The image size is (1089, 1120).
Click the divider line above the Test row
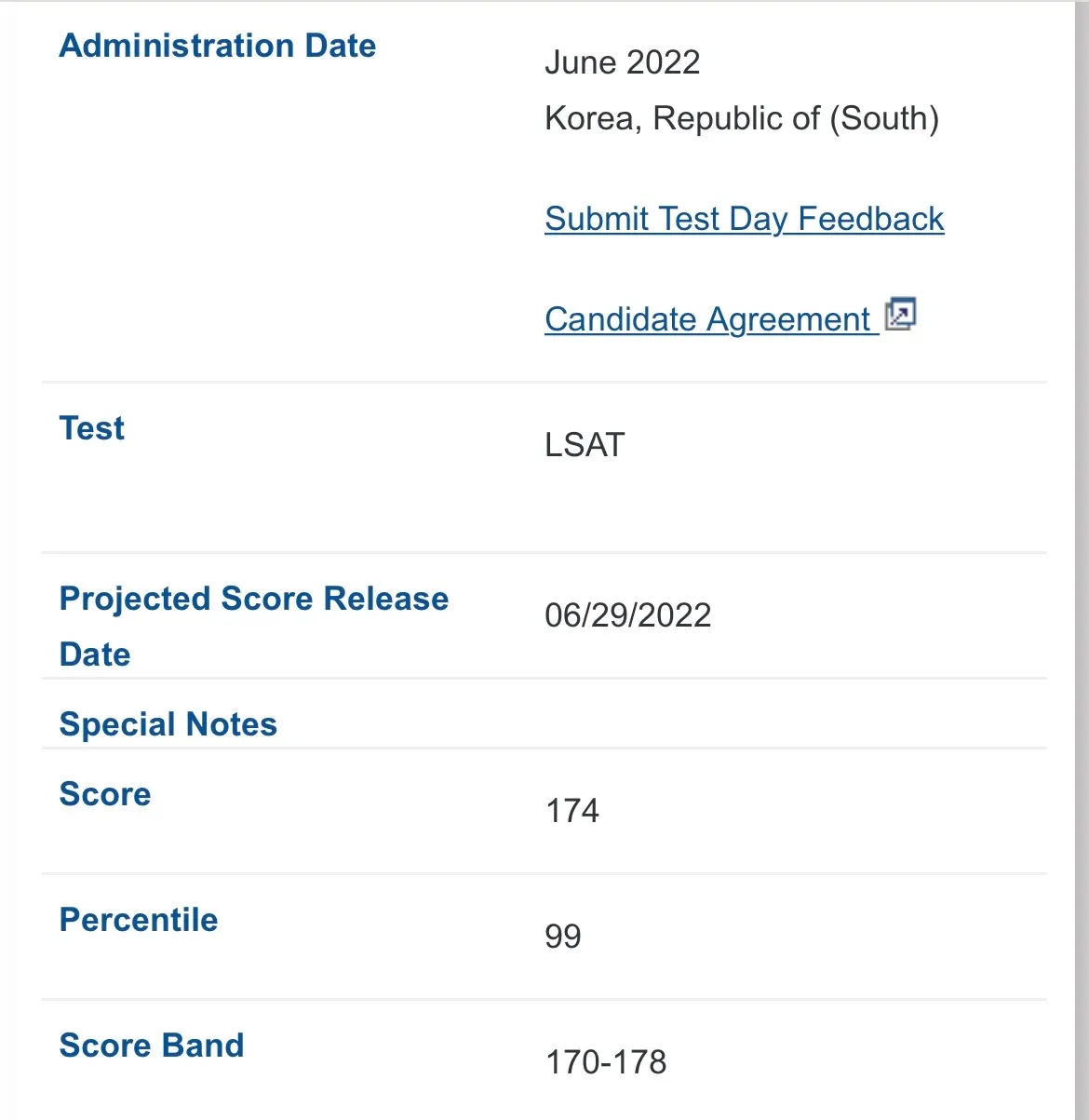(x=544, y=383)
